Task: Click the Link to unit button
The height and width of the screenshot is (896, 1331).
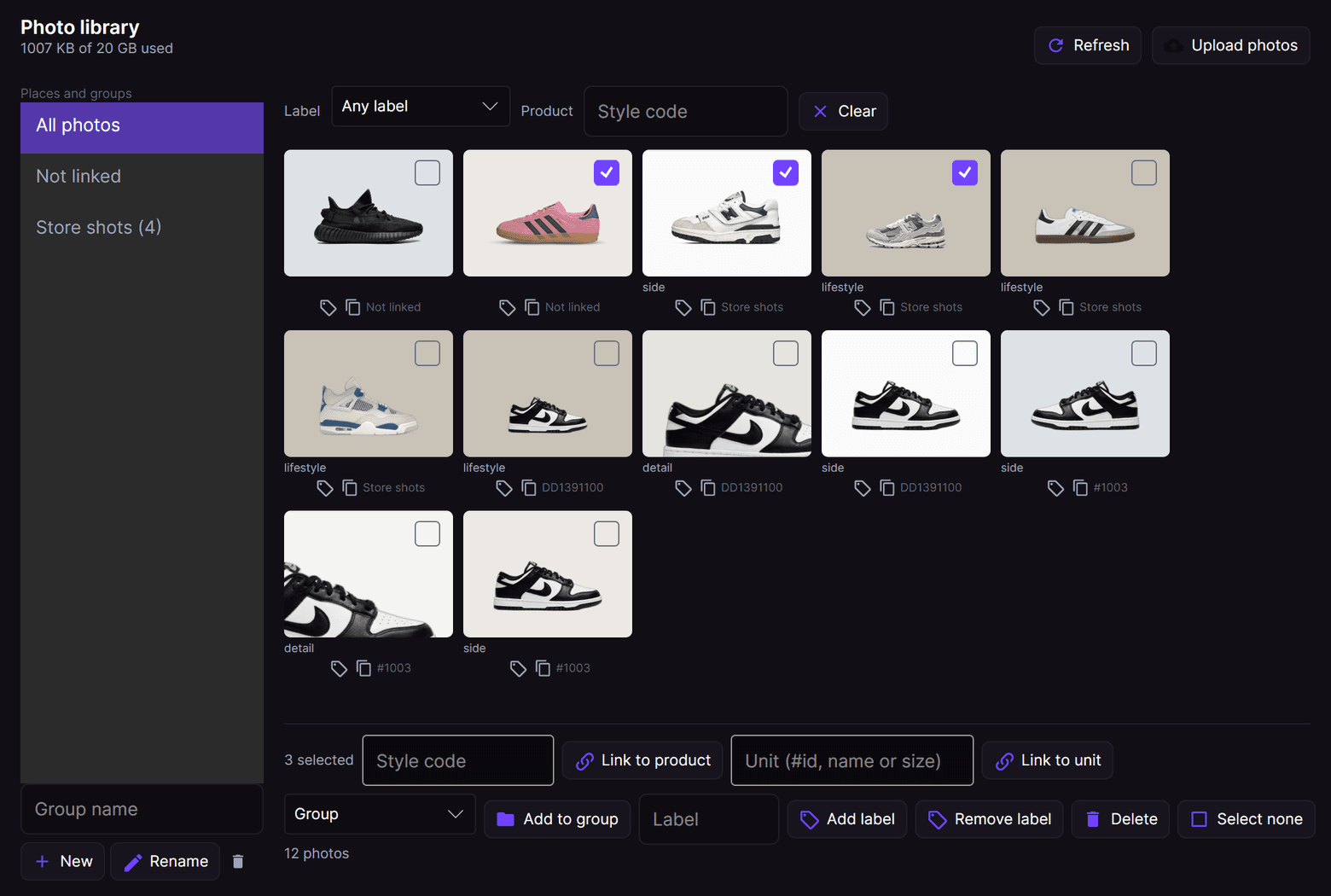Action: pyautogui.click(x=1048, y=760)
